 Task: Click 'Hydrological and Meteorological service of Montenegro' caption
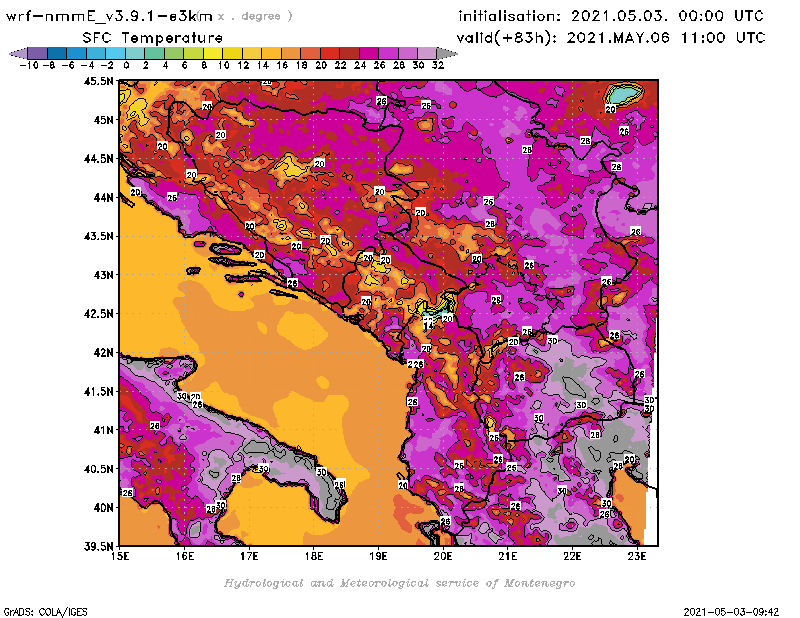click(x=399, y=583)
